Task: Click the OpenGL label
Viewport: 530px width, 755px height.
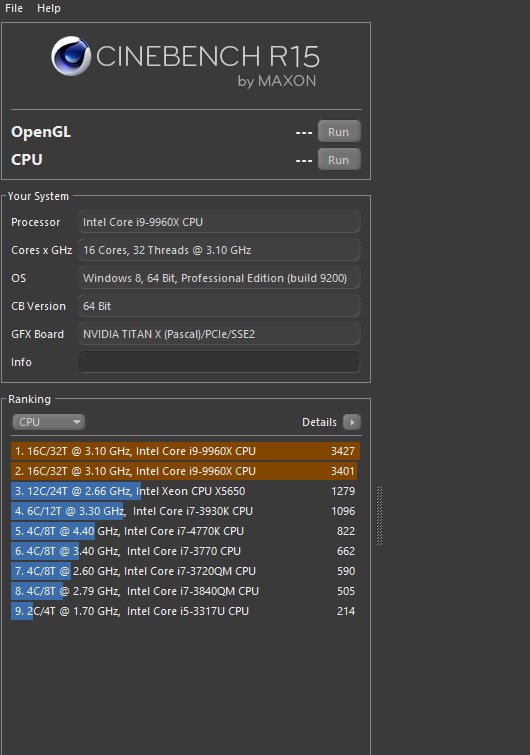Action: coord(41,132)
